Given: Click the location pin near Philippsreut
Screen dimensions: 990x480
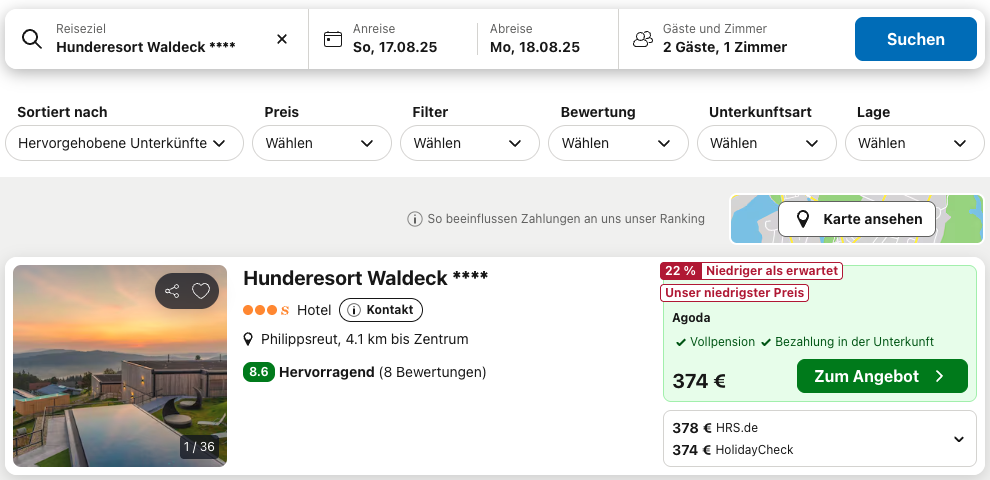Looking at the screenshot, I should (249, 340).
